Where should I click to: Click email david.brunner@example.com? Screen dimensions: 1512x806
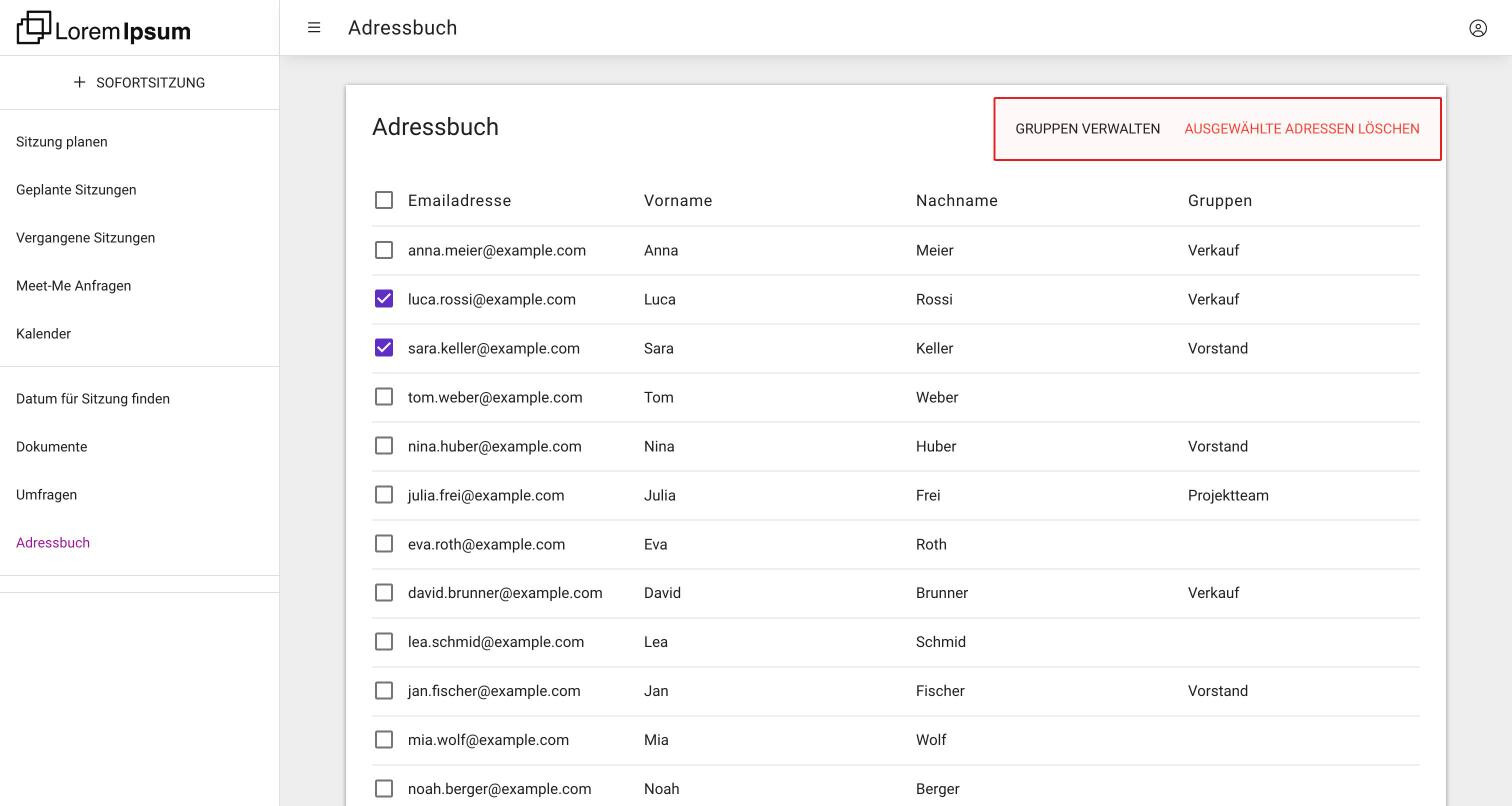click(505, 593)
